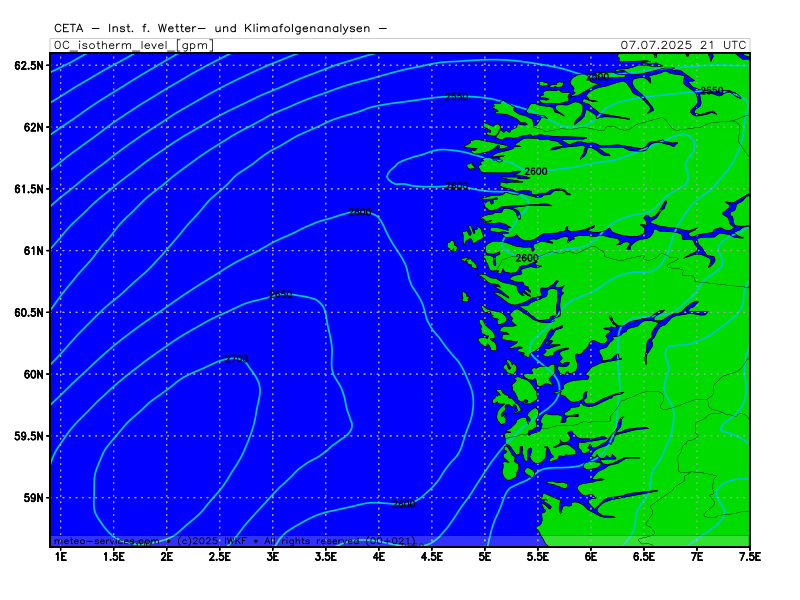Click the 2600 label near the map's bottom edge
Viewport: 800px width, 600px height.
pos(404,504)
